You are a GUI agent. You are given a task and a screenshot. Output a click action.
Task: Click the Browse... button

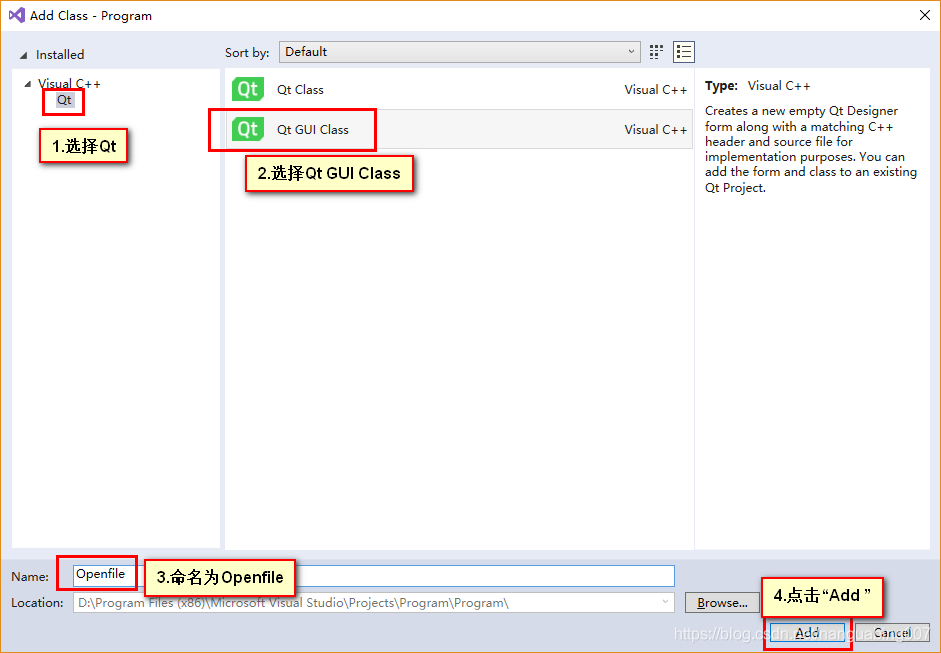pyautogui.click(x=722, y=603)
